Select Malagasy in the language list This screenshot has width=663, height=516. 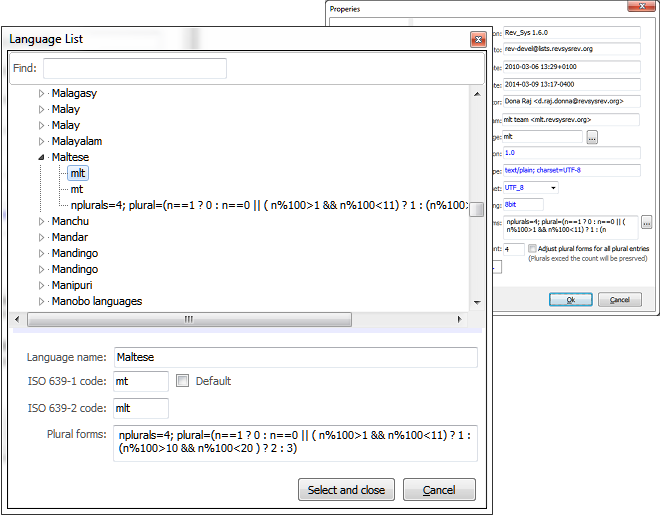pos(74,93)
